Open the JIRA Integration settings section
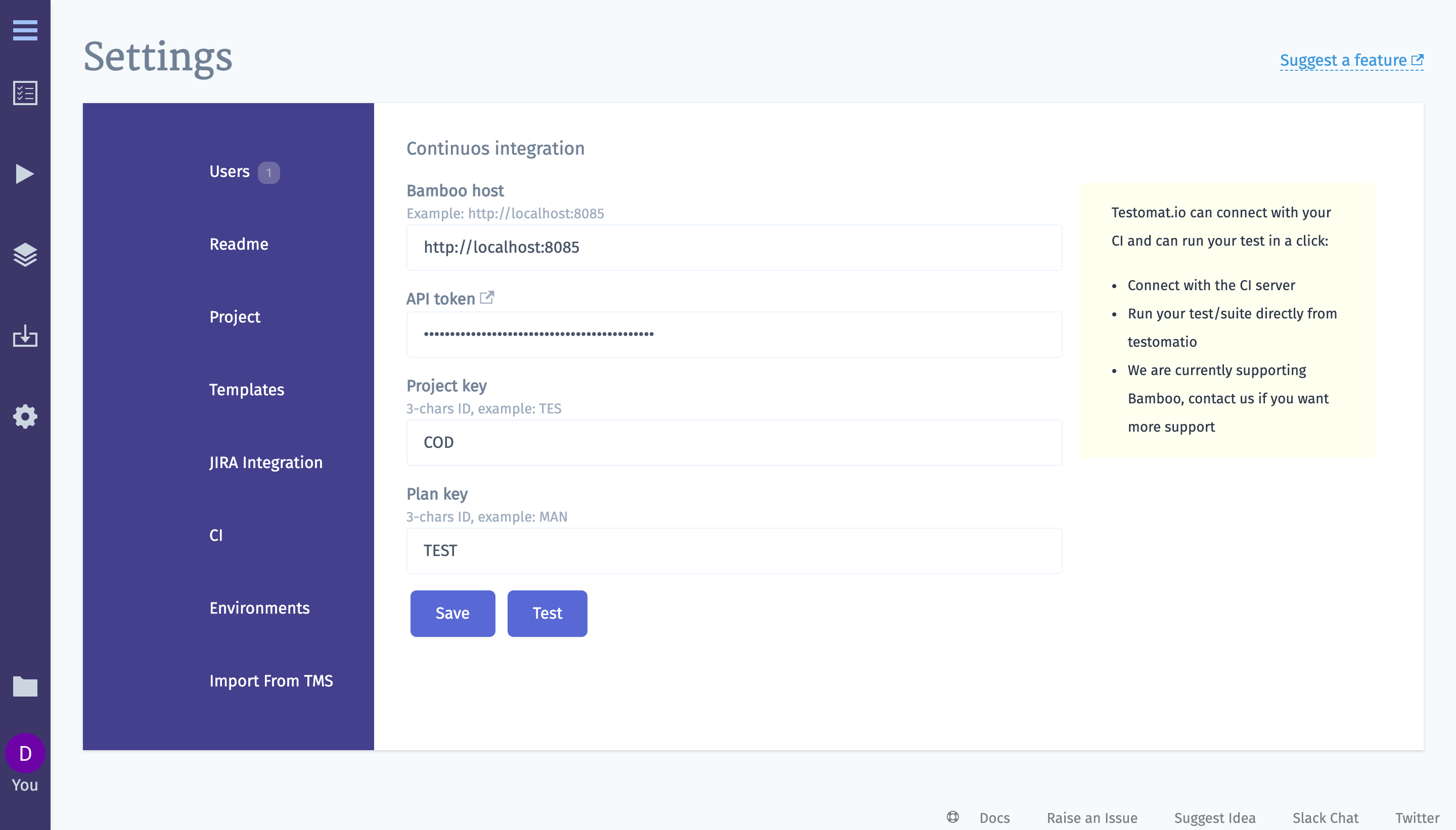The height and width of the screenshot is (830, 1456). (265, 463)
